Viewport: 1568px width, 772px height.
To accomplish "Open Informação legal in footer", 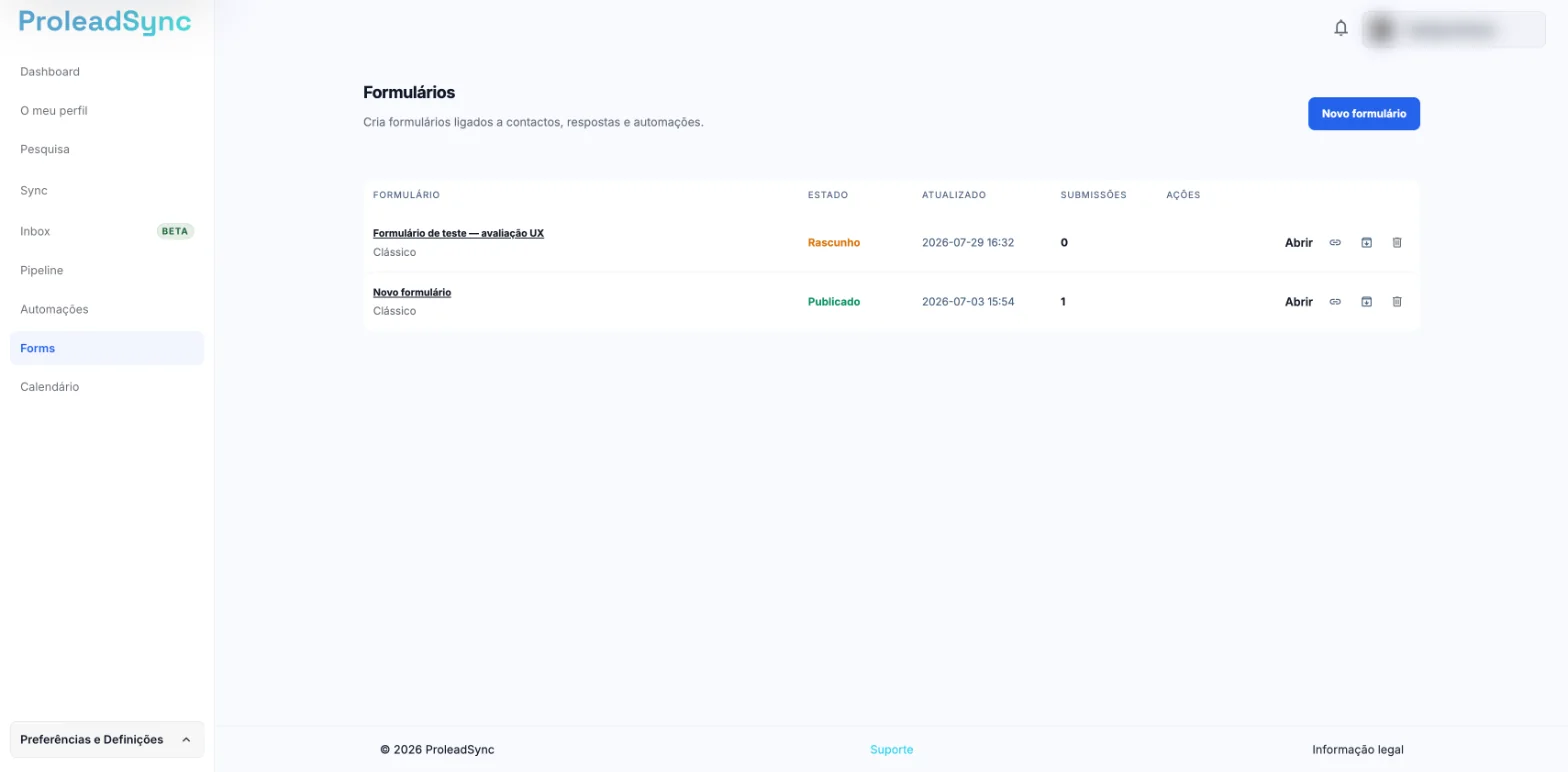I will pos(1358,750).
